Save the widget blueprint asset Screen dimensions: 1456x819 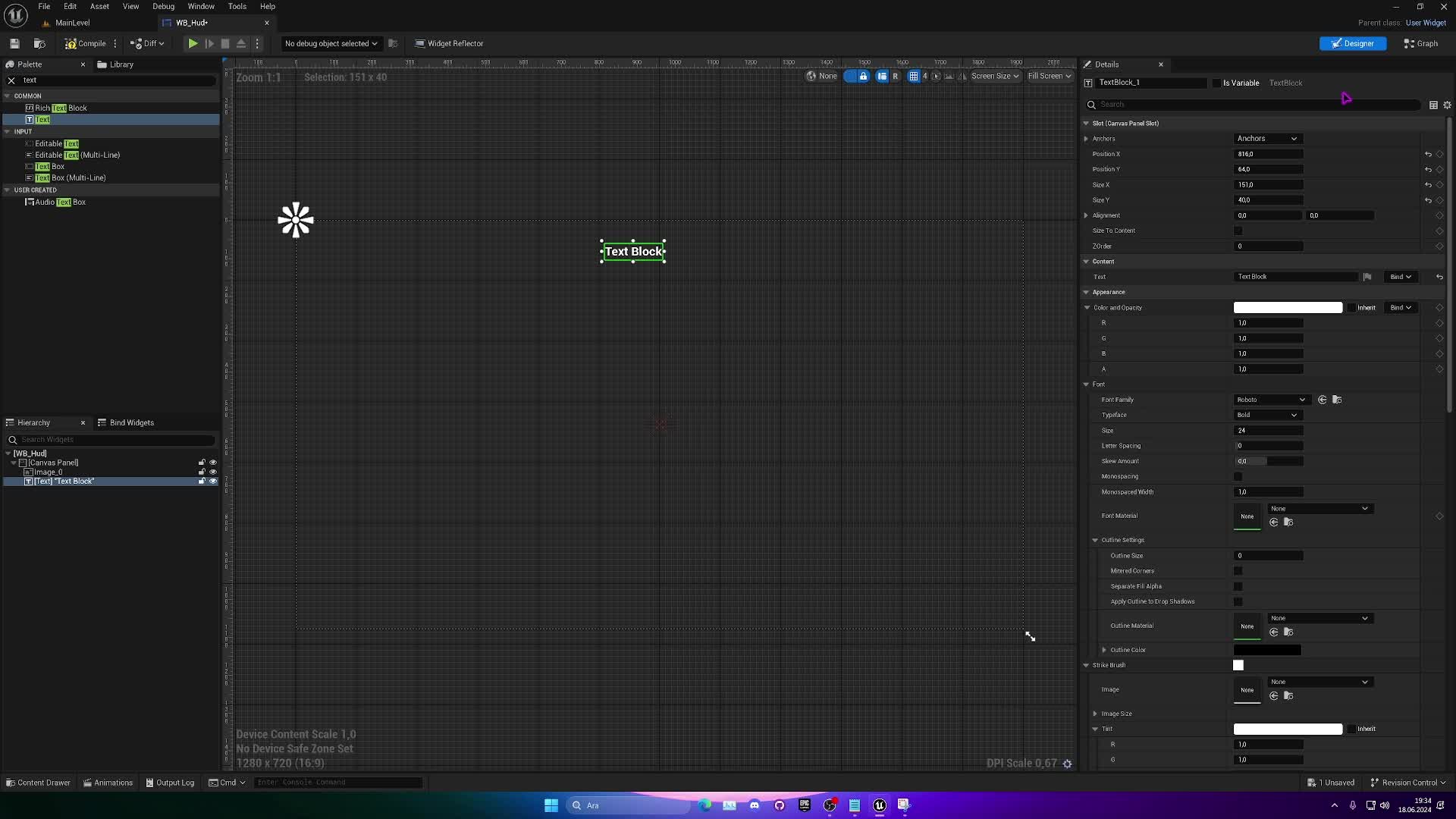14,43
